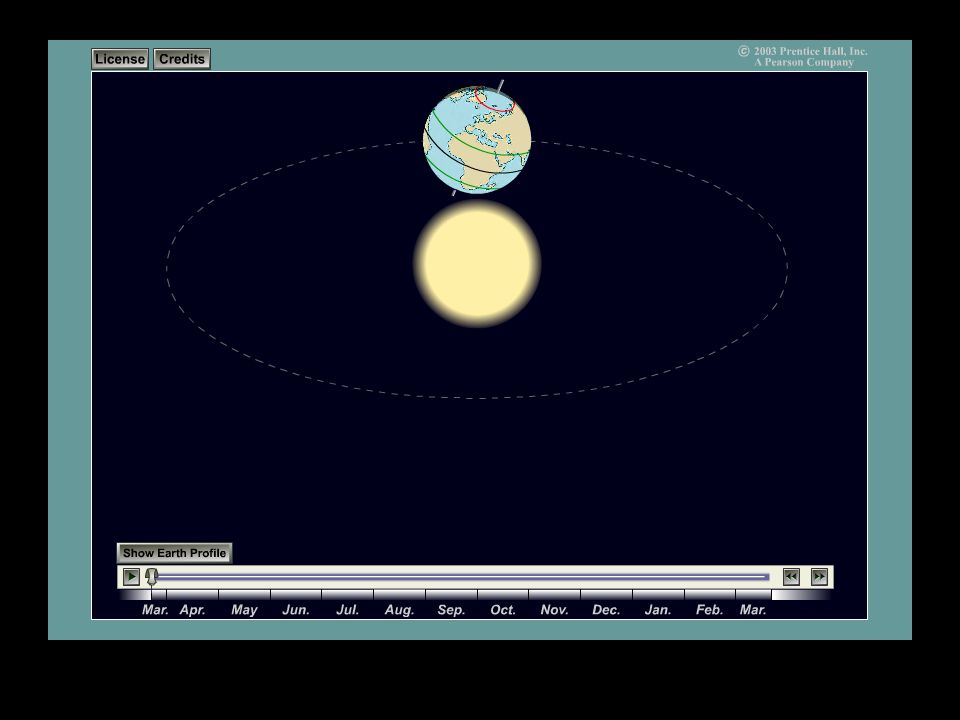Click the fast-forward double-arrow button
Viewport: 960px width, 720px height.
point(819,577)
